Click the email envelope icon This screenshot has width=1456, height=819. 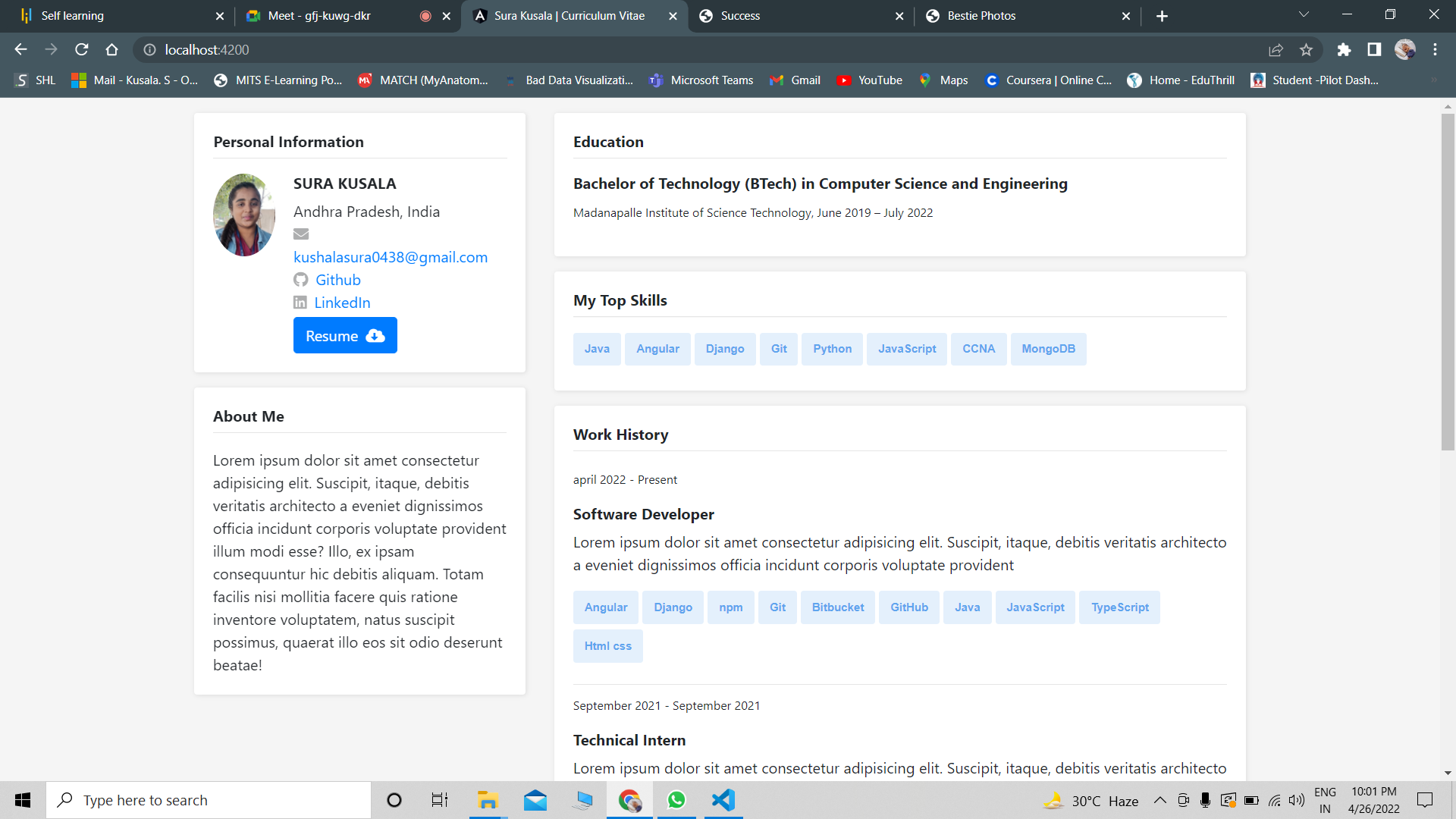[301, 234]
